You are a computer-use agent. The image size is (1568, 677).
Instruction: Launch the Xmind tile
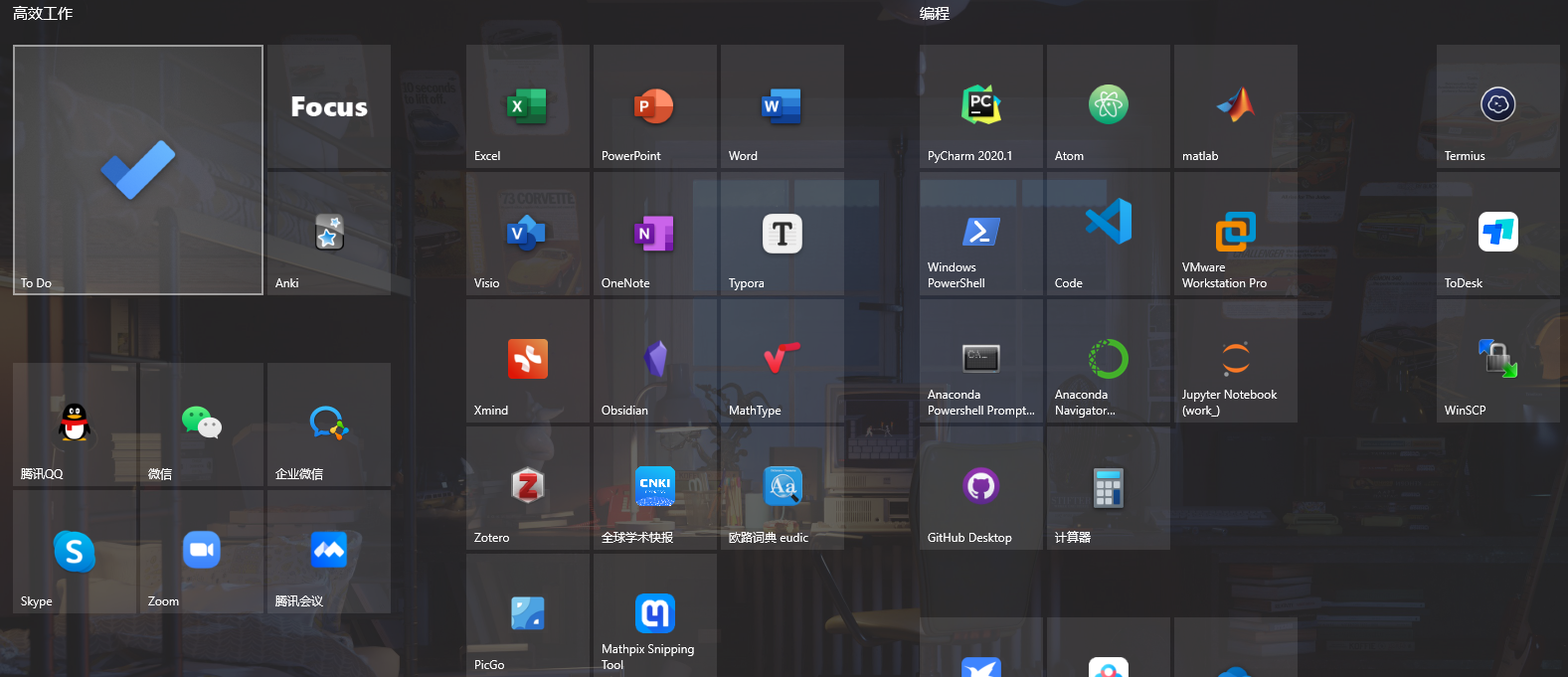tap(528, 361)
